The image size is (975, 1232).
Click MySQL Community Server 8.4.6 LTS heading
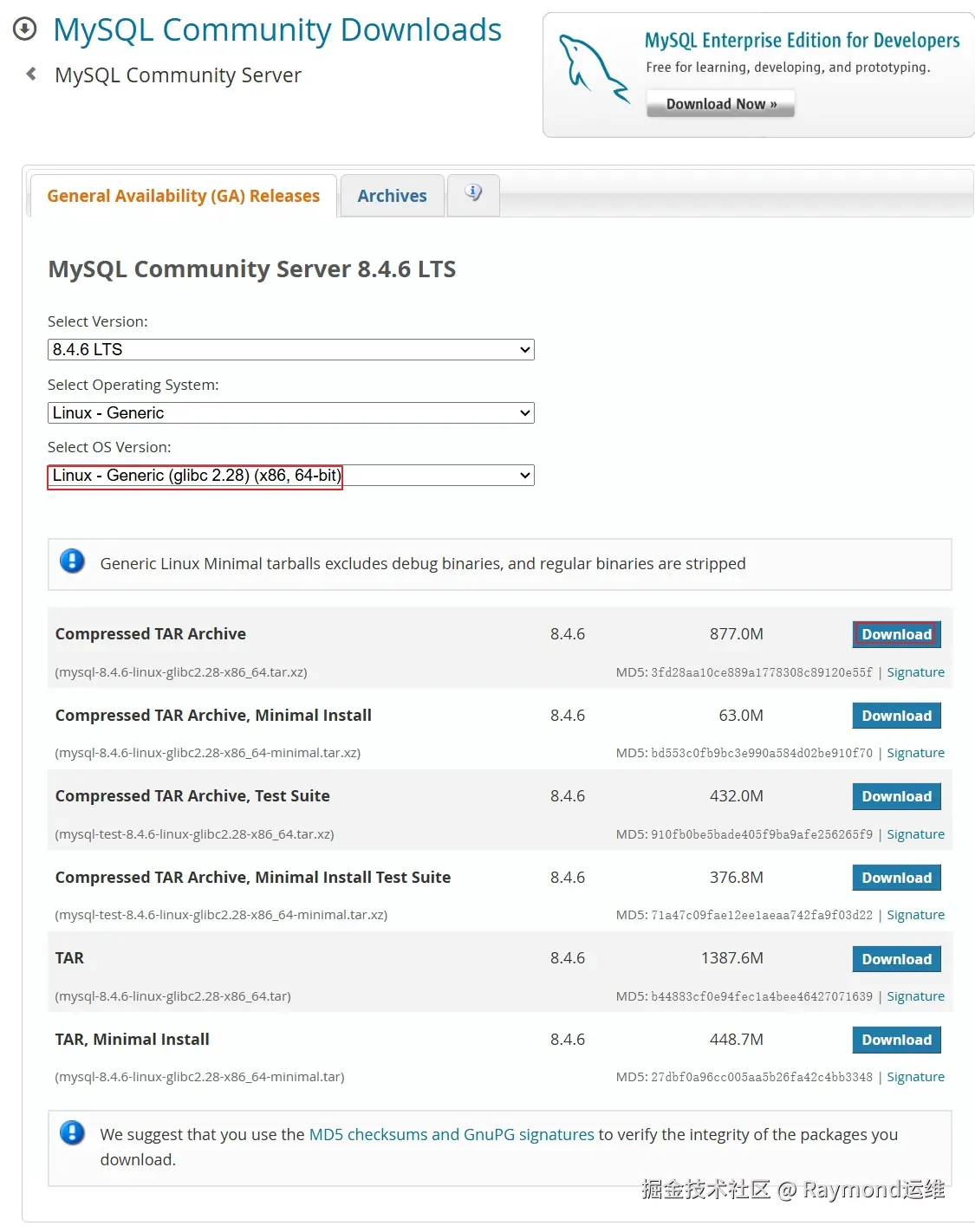(x=251, y=269)
